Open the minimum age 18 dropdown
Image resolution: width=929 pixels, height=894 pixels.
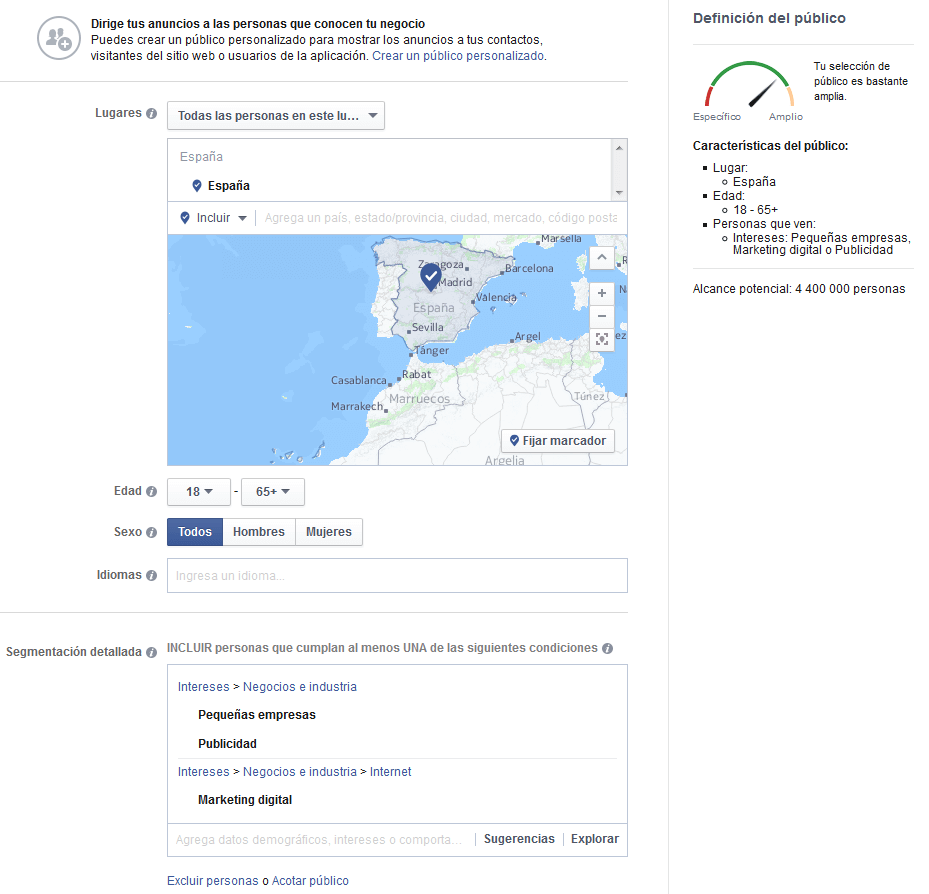click(x=199, y=492)
